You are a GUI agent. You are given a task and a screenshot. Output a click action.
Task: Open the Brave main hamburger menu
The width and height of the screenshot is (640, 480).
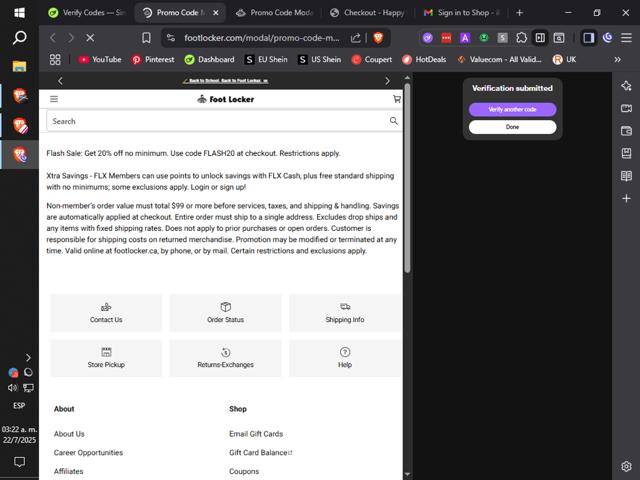626,38
